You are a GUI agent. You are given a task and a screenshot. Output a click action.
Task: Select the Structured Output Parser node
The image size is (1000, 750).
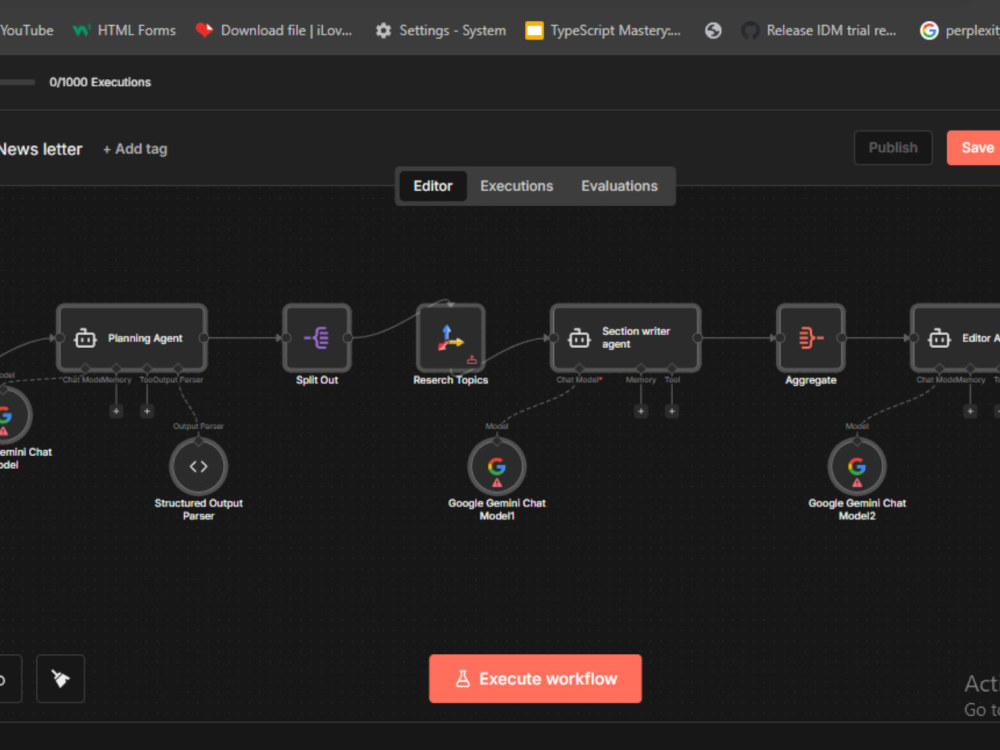[x=198, y=467]
